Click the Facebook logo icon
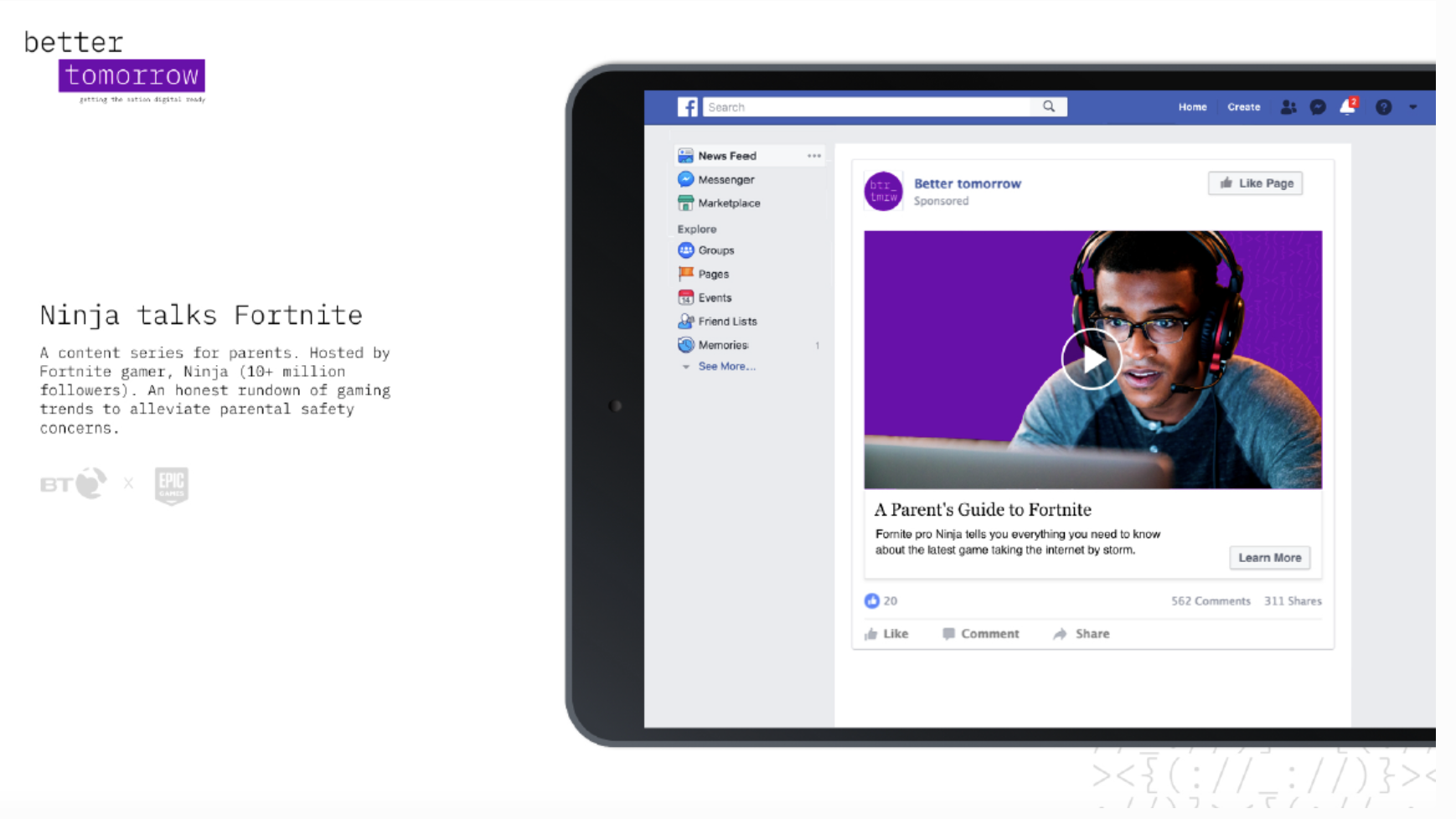 point(687,107)
